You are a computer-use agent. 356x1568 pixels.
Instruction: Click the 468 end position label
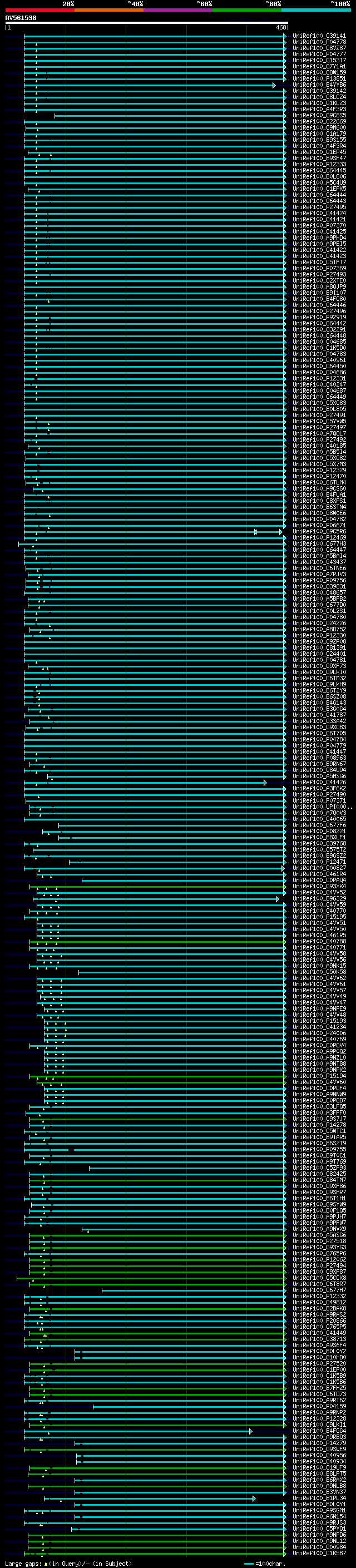coord(281,27)
